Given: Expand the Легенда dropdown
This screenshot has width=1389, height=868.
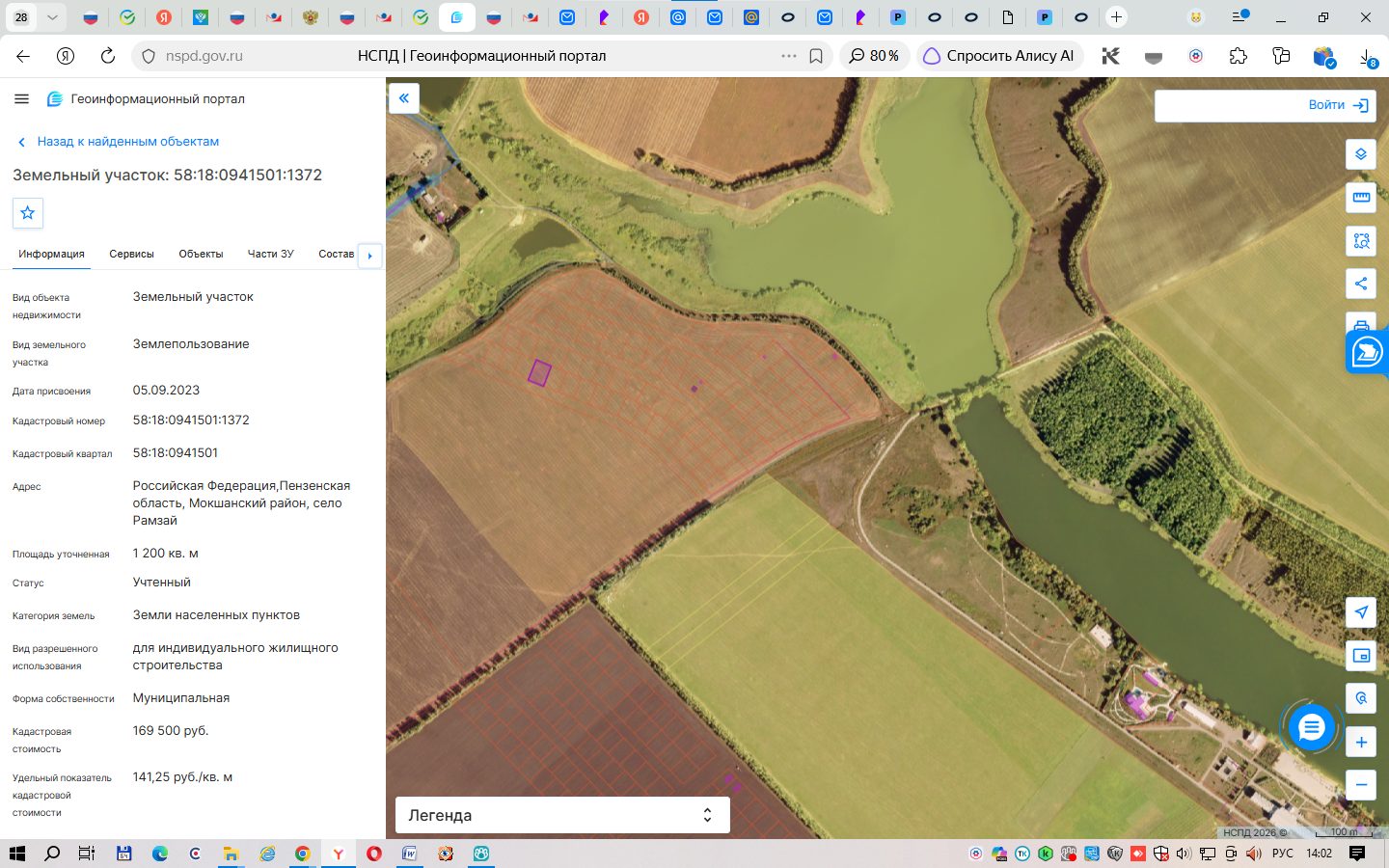Looking at the screenshot, I should 562,815.
